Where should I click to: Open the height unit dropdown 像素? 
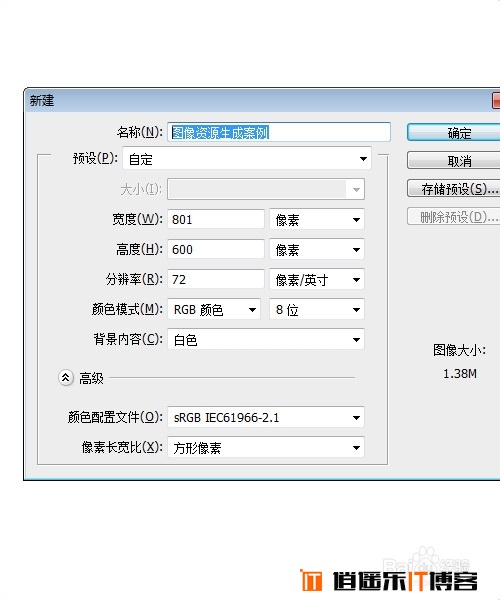click(x=317, y=249)
